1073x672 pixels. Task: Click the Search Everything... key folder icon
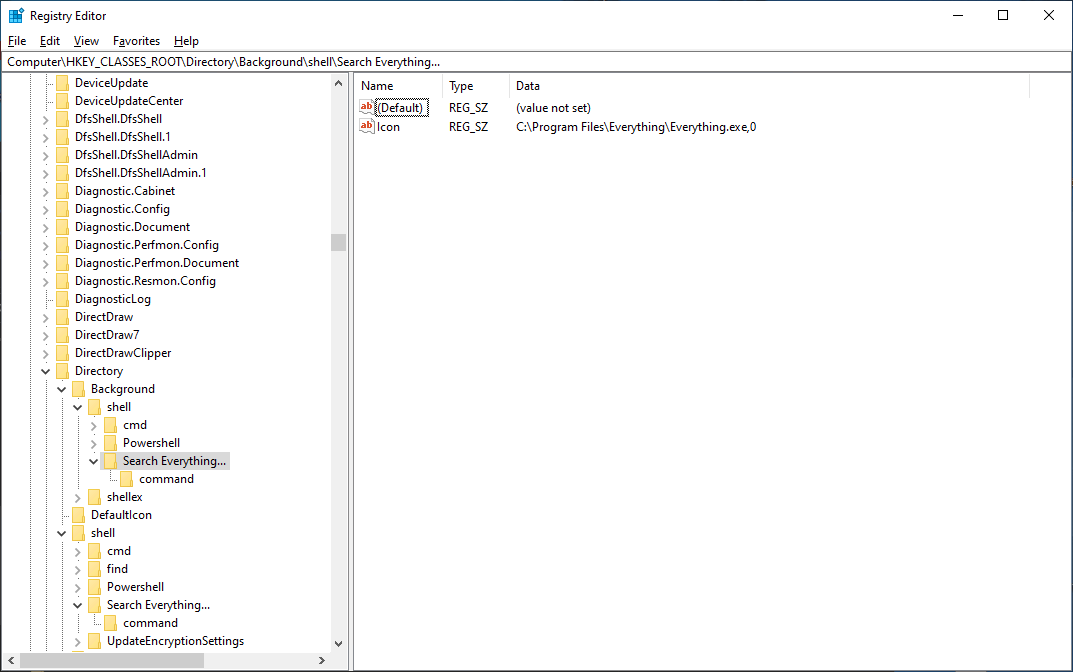click(110, 460)
